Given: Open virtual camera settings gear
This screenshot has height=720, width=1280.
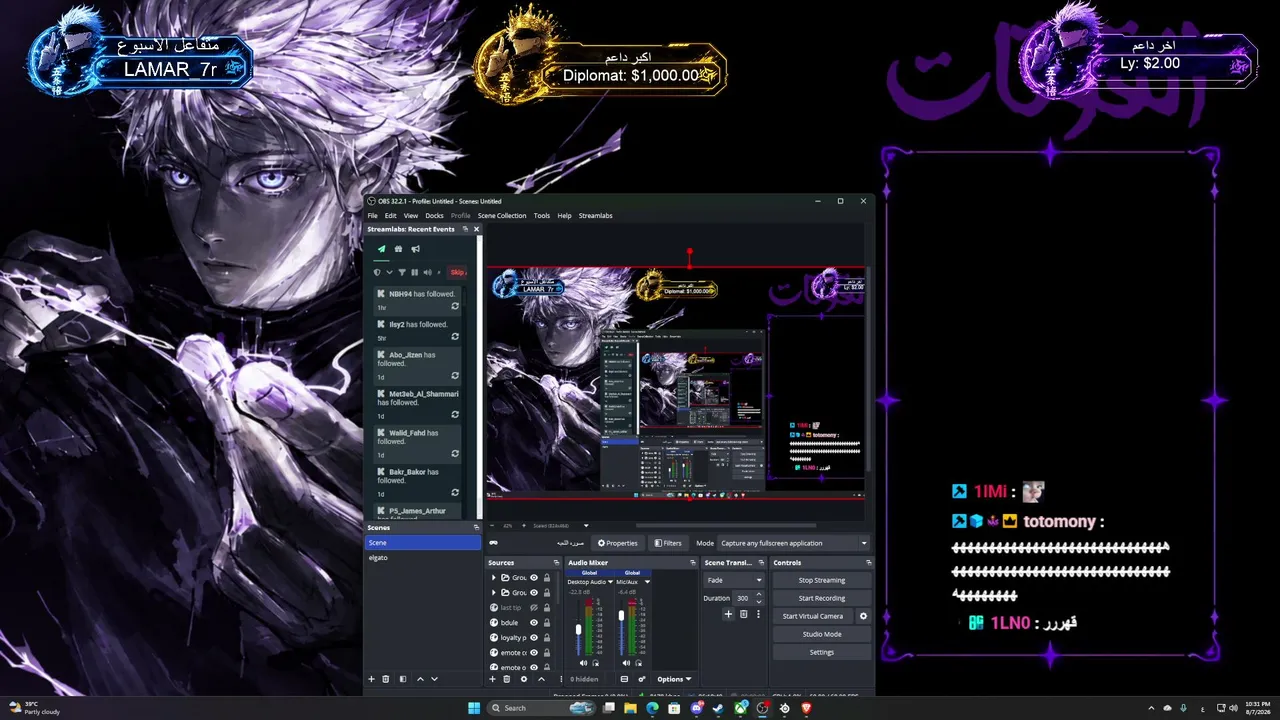Looking at the screenshot, I should point(864,616).
